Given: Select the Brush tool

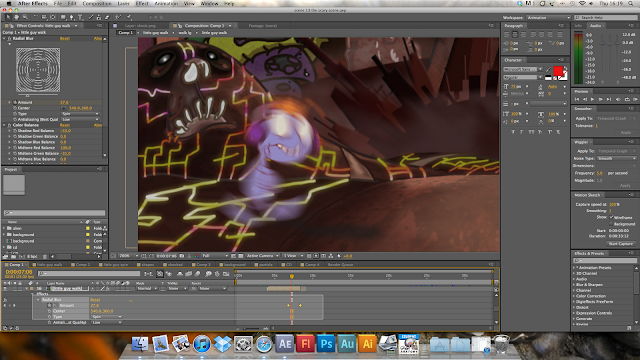Looking at the screenshot, I should pos(91,17).
